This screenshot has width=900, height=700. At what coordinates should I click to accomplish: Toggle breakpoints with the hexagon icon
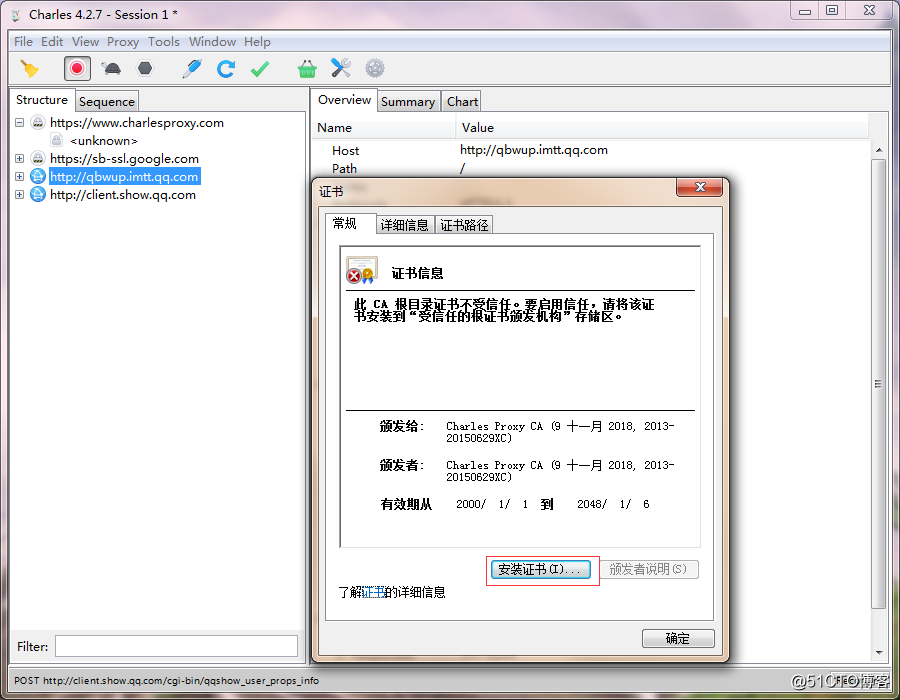tap(145, 69)
